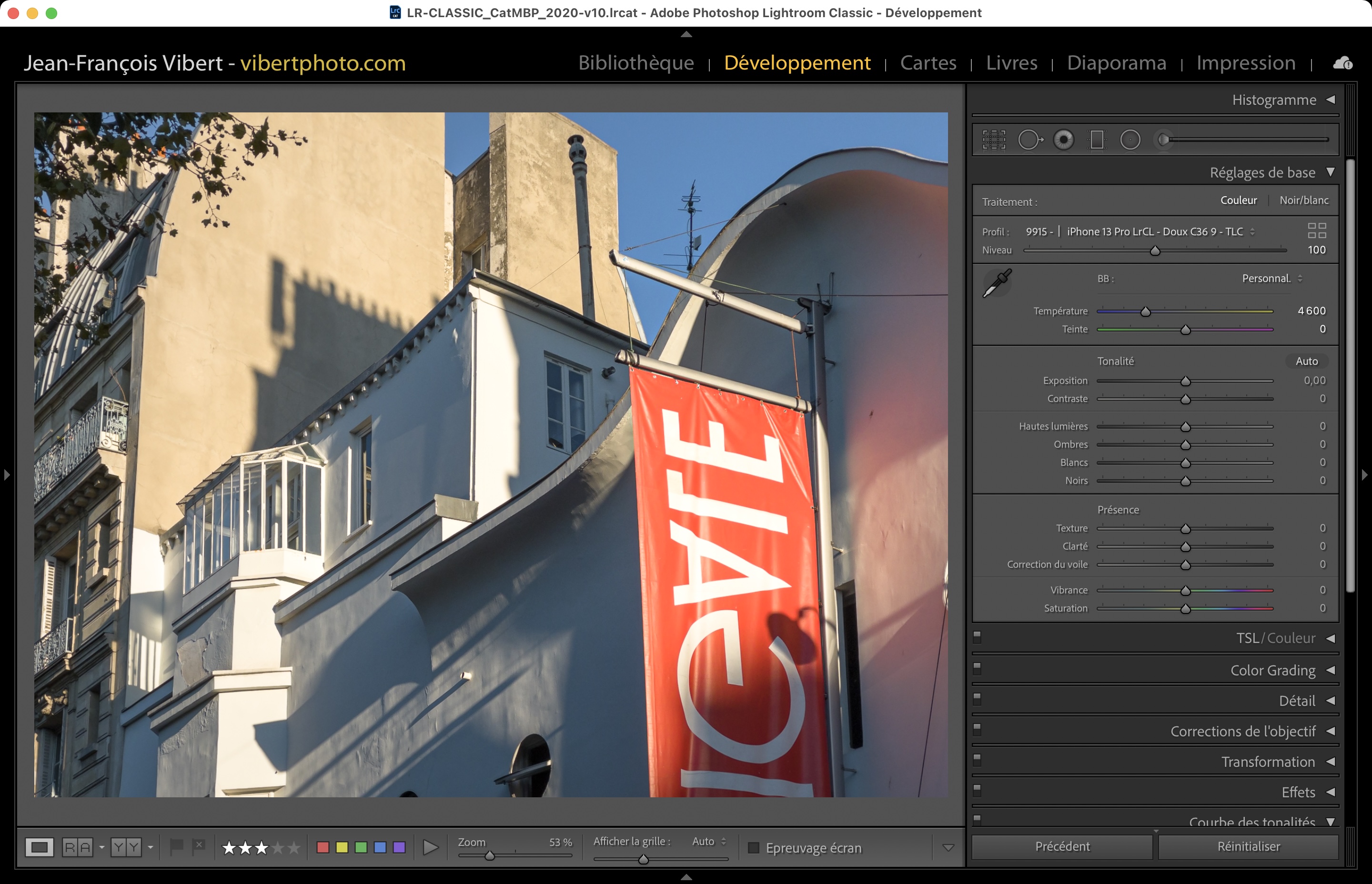Open the Afficher la grille Auto dropdown

point(709,842)
